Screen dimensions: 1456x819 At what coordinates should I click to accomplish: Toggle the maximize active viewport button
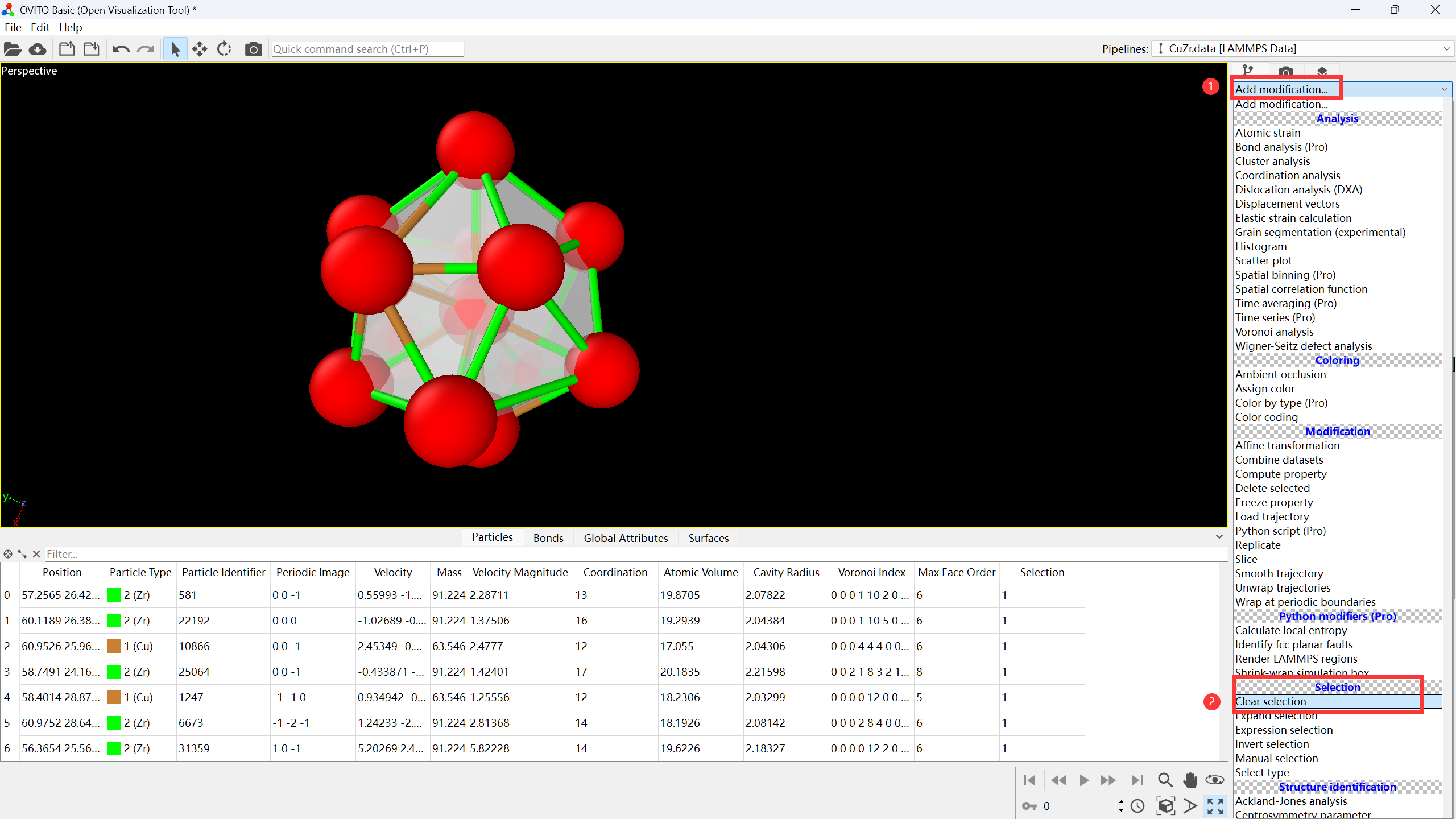click(x=1215, y=805)
